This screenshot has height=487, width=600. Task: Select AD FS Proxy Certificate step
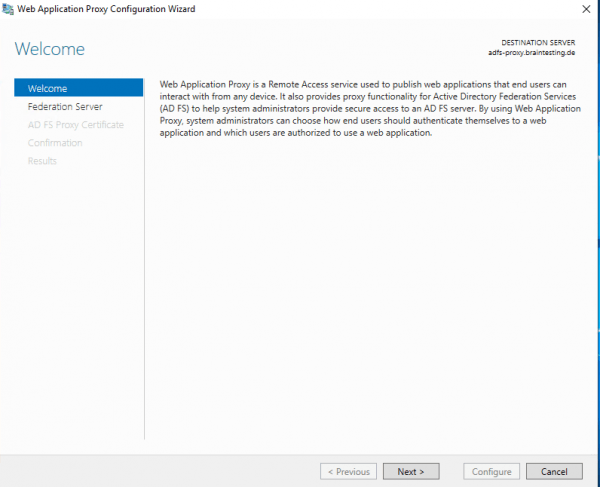tap(76, 125)
